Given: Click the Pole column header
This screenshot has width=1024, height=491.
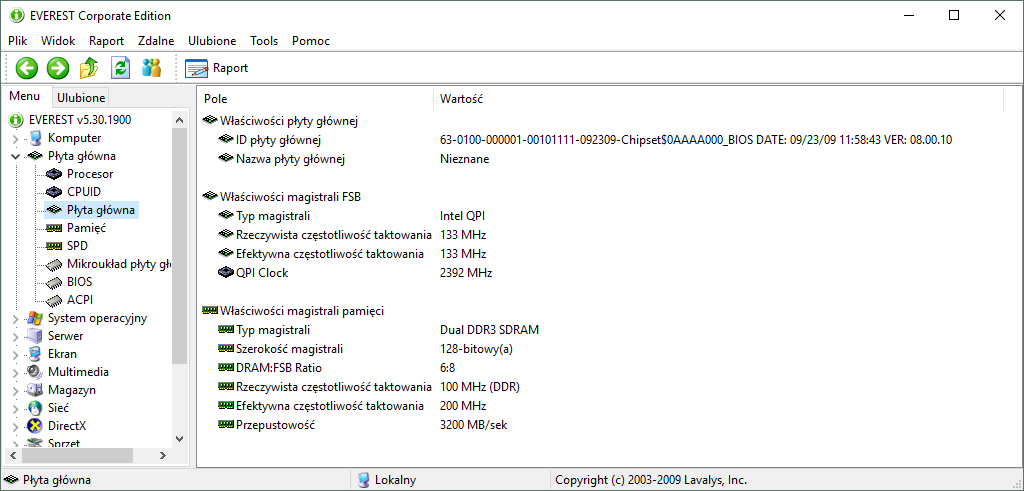Looking at the screenshot, I should click(x=216, y=99).
